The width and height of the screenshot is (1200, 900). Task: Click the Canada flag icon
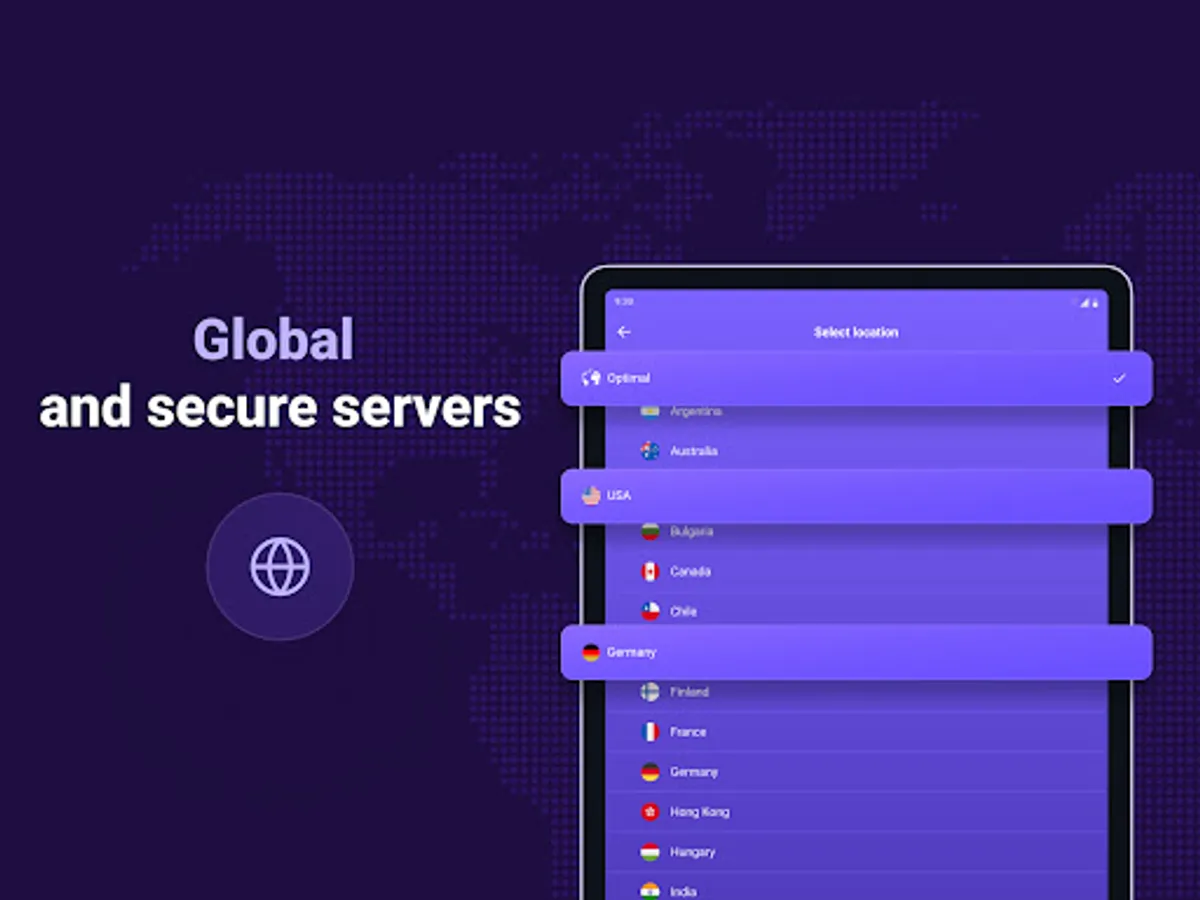[650, 571]
